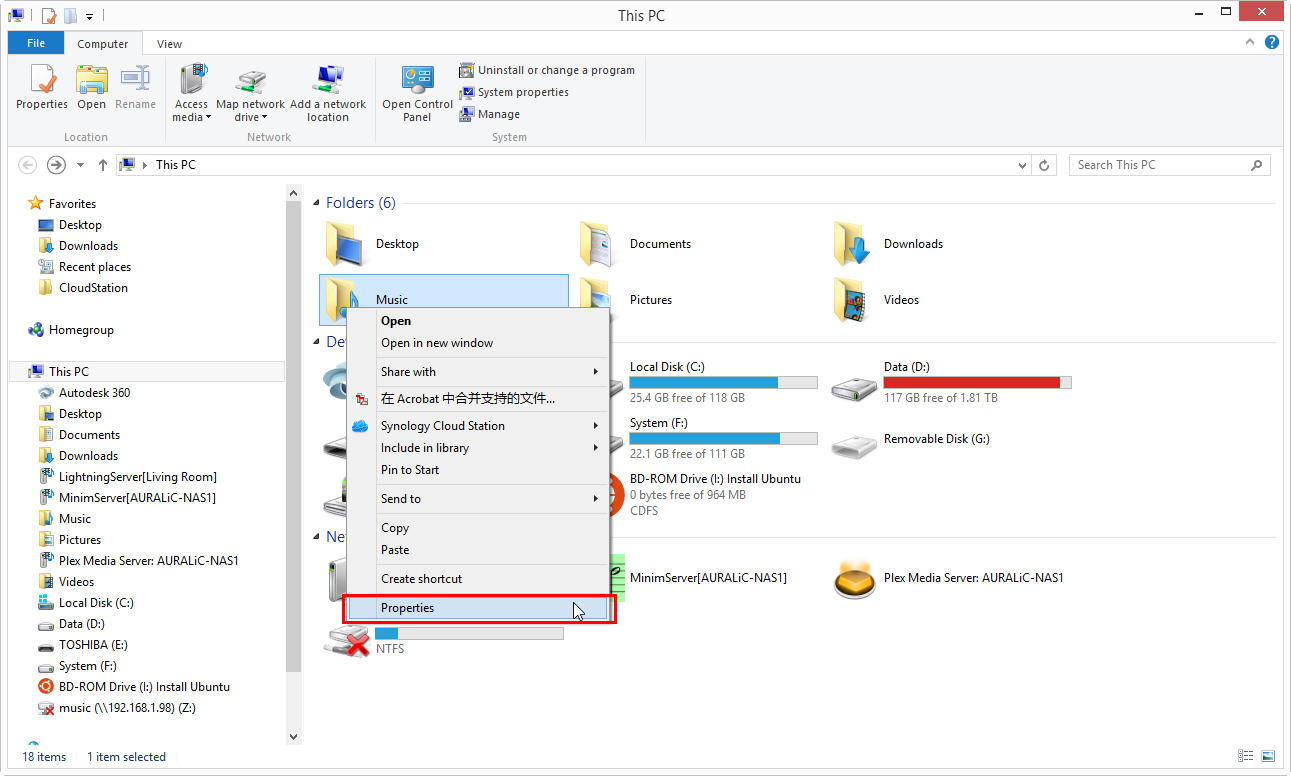Image resolution: width=1291 pixels, height=776 pixels.
Task: Click the Up one level arrow
Action: click(x=103, y=165)
